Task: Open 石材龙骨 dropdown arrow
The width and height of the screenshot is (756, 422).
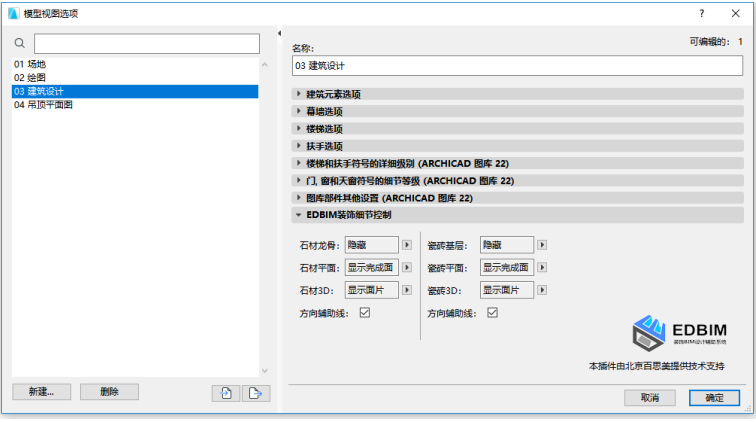Action: [x=407, y=245]
